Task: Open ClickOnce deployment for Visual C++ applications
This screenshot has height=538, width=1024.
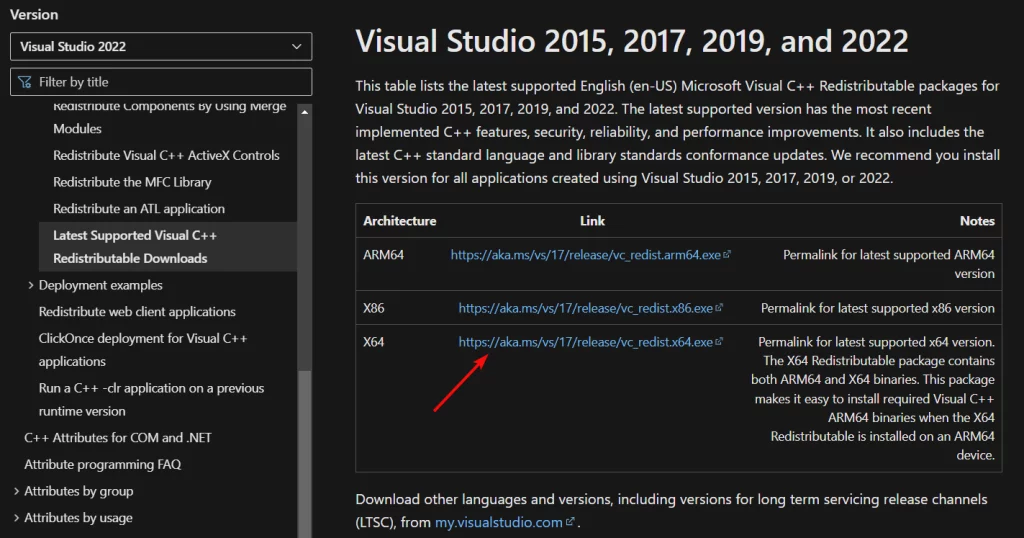Action: click(142, 350)
